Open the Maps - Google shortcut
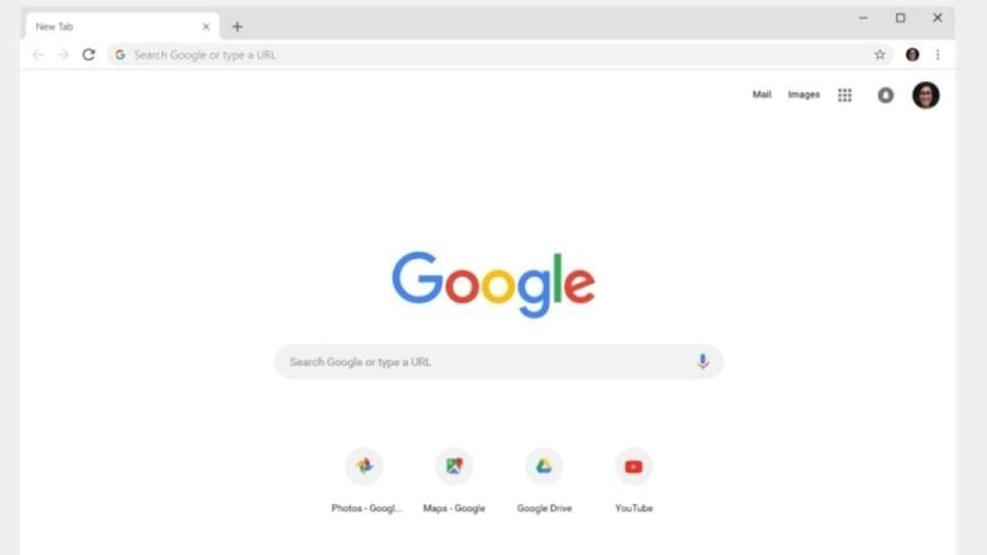Viewport: 987px width, 555px height. click(454, 480)
